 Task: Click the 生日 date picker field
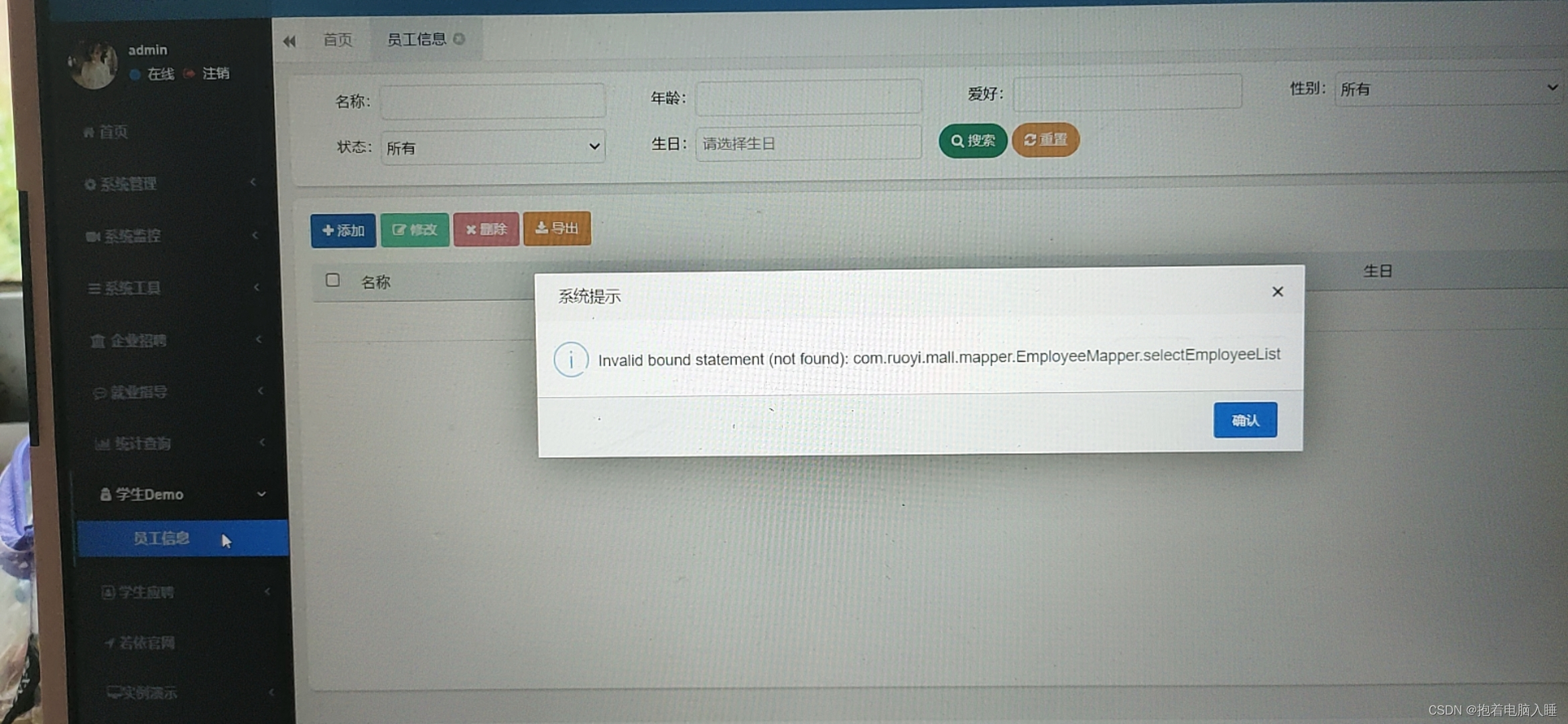point(807,143)
